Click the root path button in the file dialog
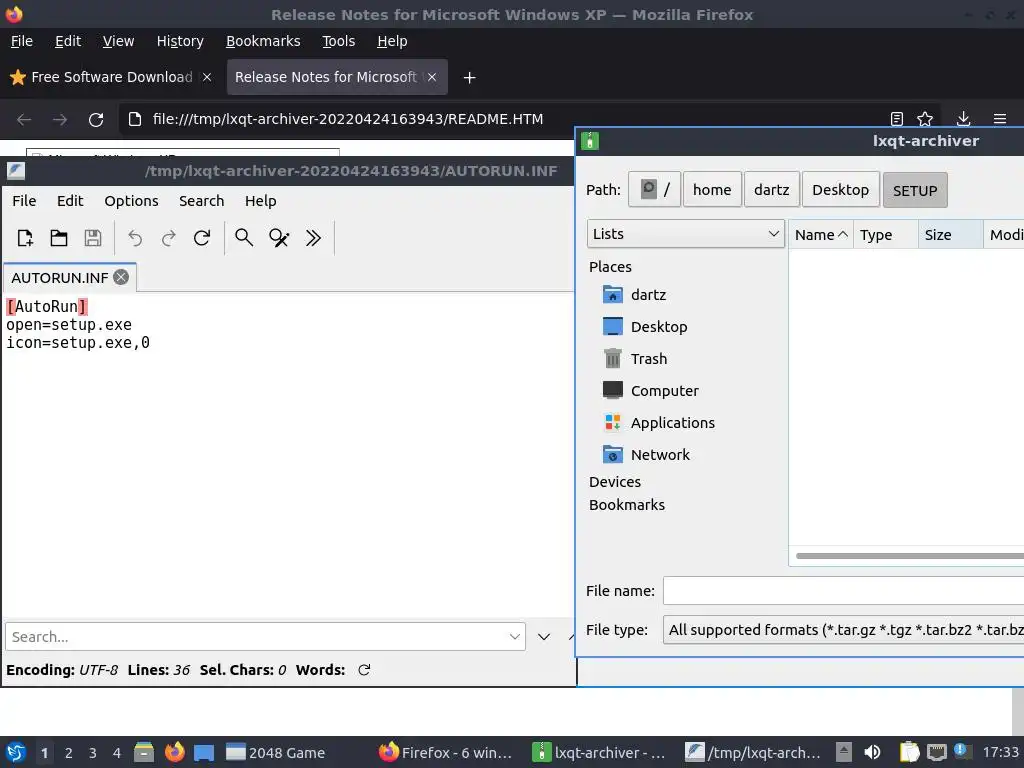The height and width of the screenshot is (768, 1024). coord(654,190)
